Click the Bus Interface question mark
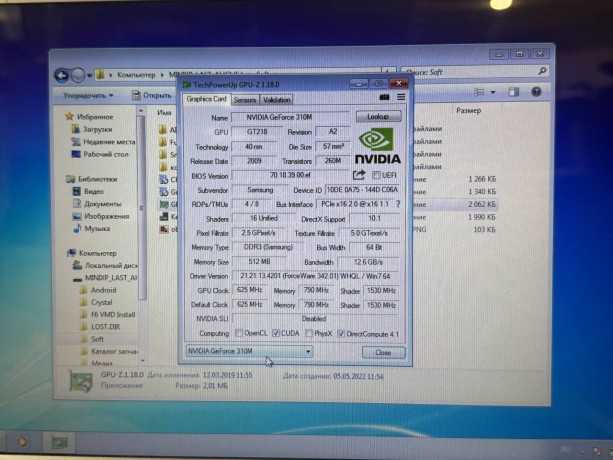This screenshot has height=460, width=613. (x=398, y=204)
